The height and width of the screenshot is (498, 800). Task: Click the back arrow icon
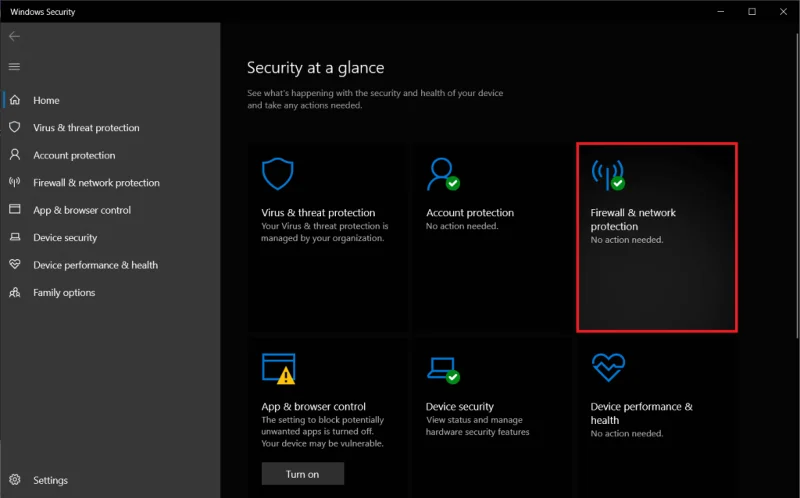point(14,36)
